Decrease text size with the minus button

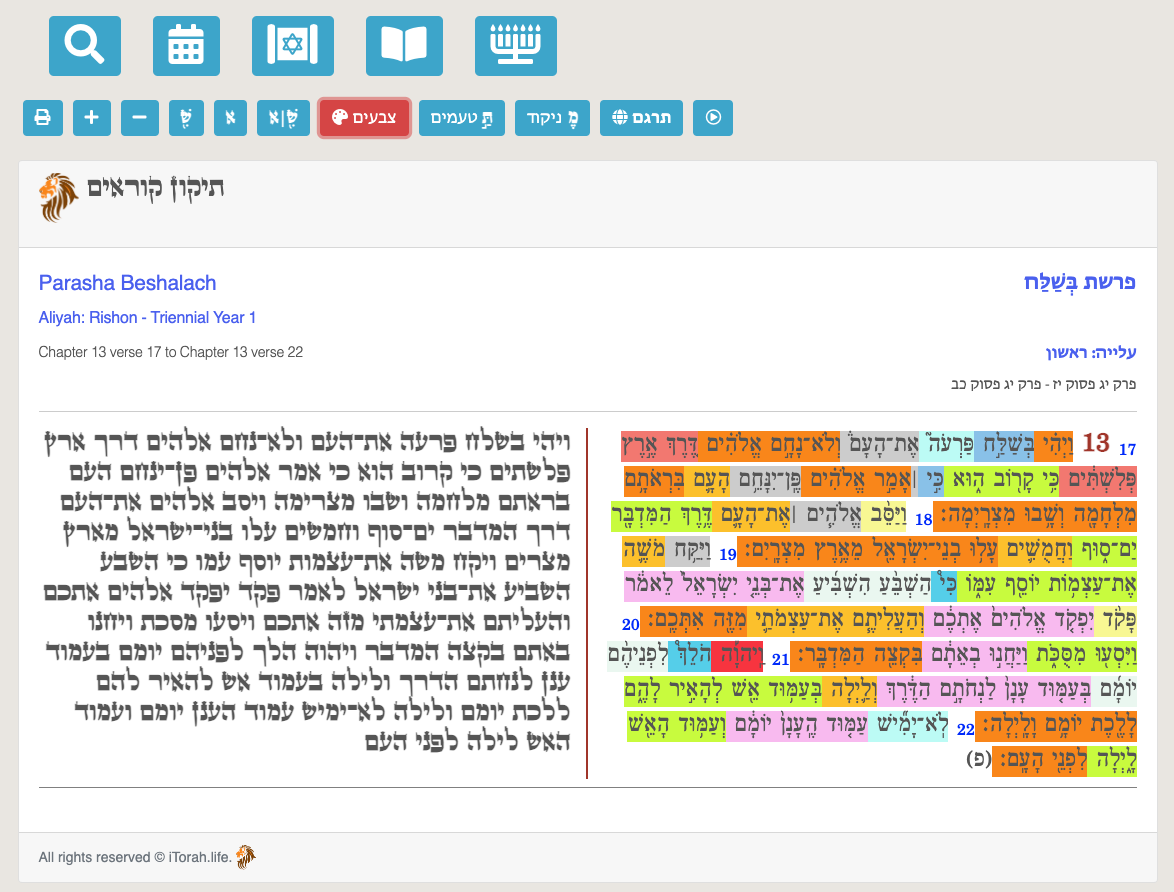tap(139, 117)
